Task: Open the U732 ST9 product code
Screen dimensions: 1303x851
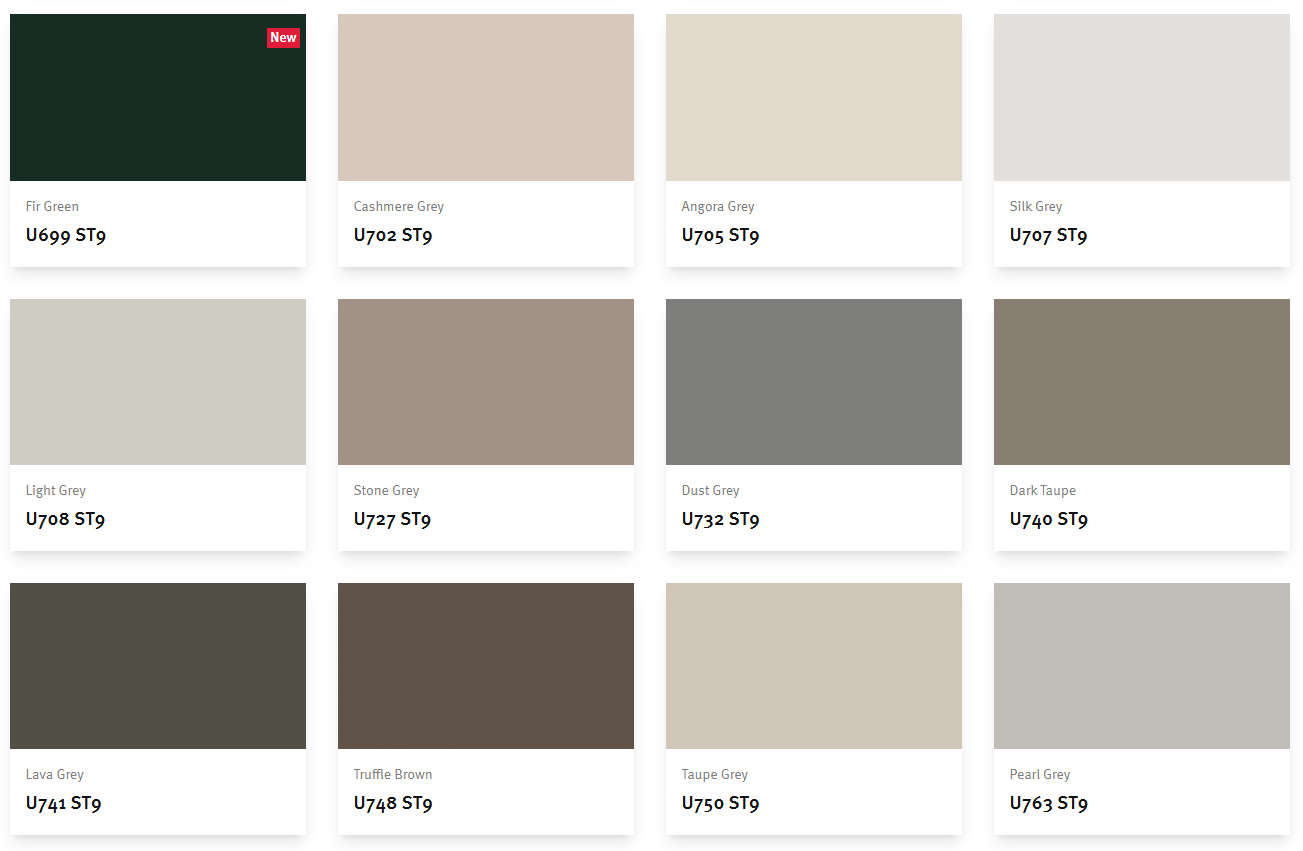Action: pyautogui.click(x=721, y=520)
